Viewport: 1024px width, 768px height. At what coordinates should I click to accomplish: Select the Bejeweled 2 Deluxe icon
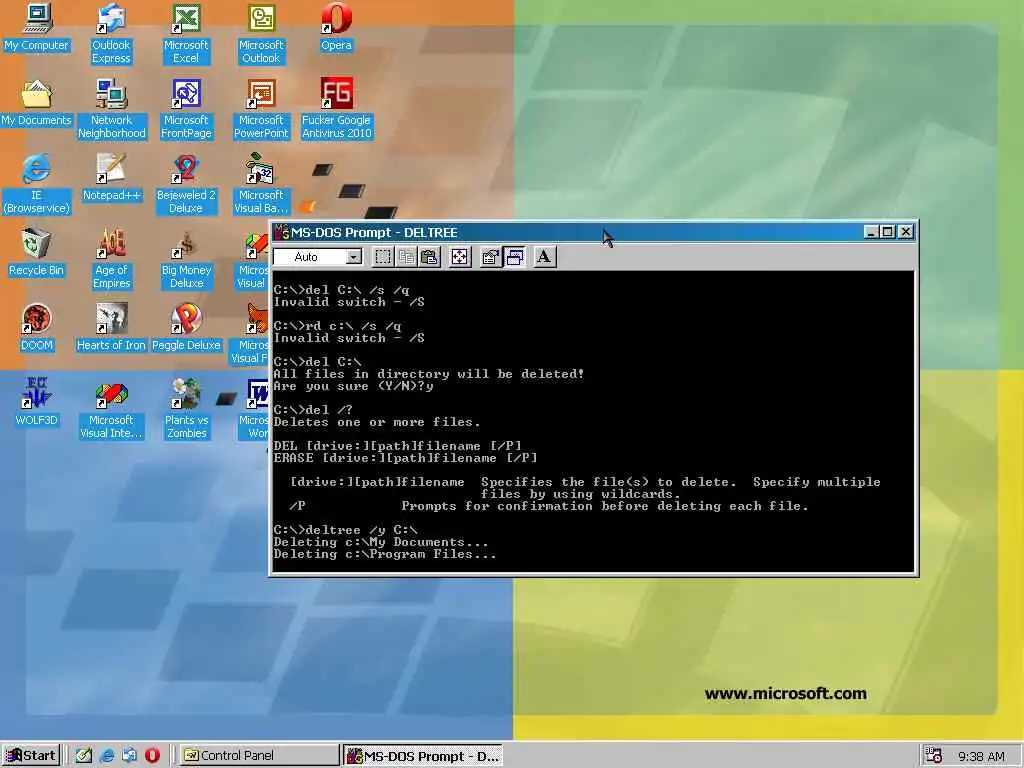(186, 184)
